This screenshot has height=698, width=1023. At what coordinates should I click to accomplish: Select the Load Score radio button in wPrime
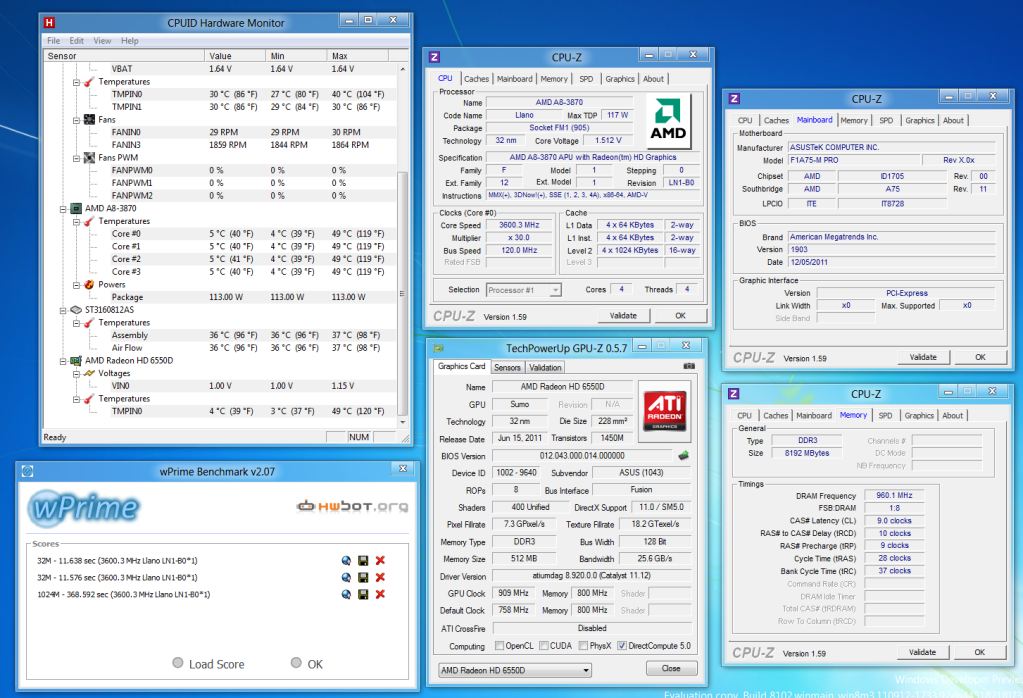tap(177, 663)
